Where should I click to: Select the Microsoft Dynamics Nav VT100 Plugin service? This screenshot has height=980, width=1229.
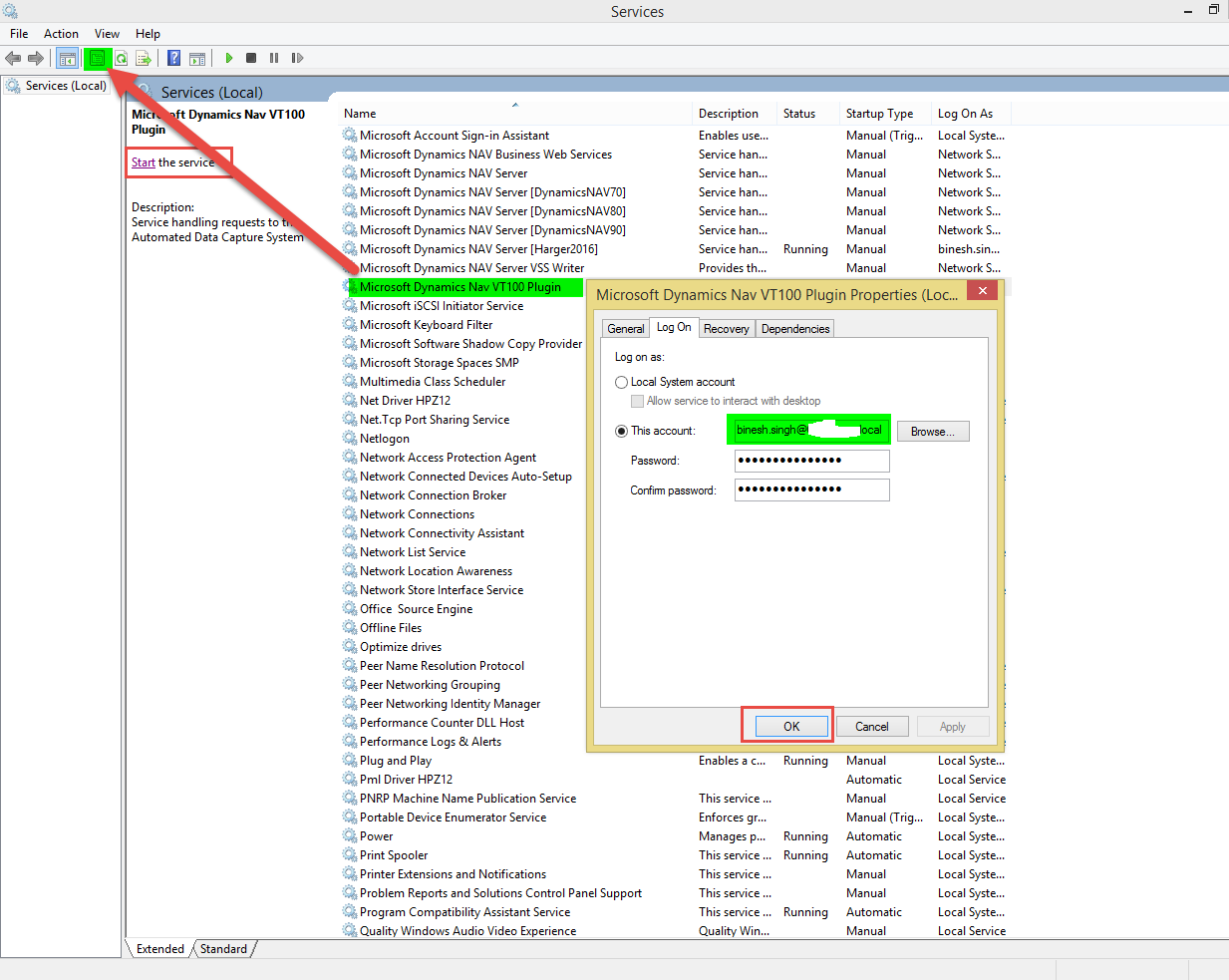click(463, 286)
